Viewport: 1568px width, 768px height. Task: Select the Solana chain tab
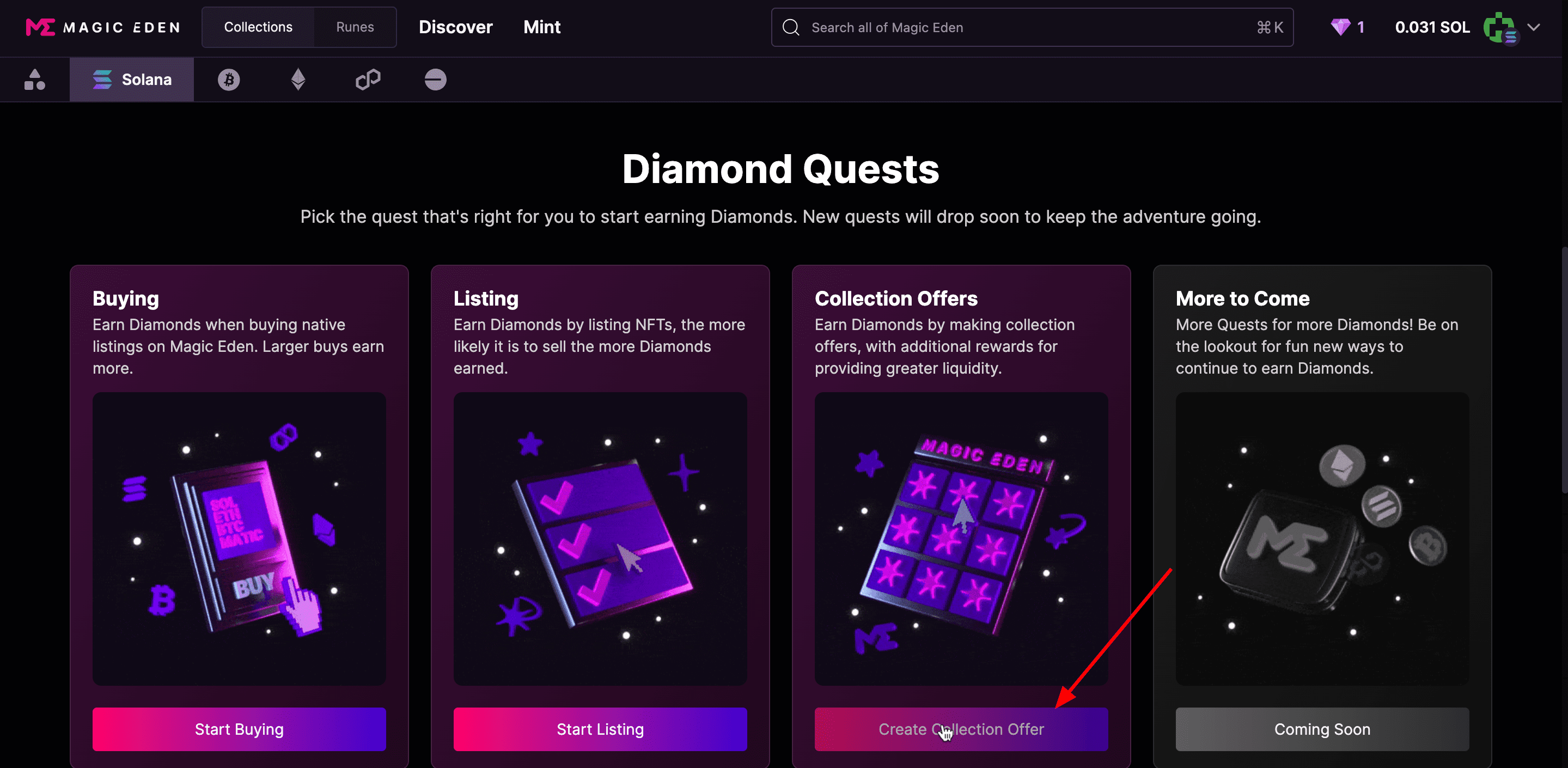click(x=132, y=80)
